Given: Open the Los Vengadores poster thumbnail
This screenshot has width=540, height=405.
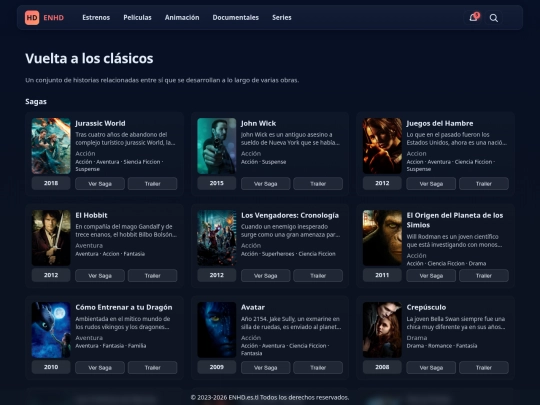Looking at the screenshot, I should coord(217,238).
